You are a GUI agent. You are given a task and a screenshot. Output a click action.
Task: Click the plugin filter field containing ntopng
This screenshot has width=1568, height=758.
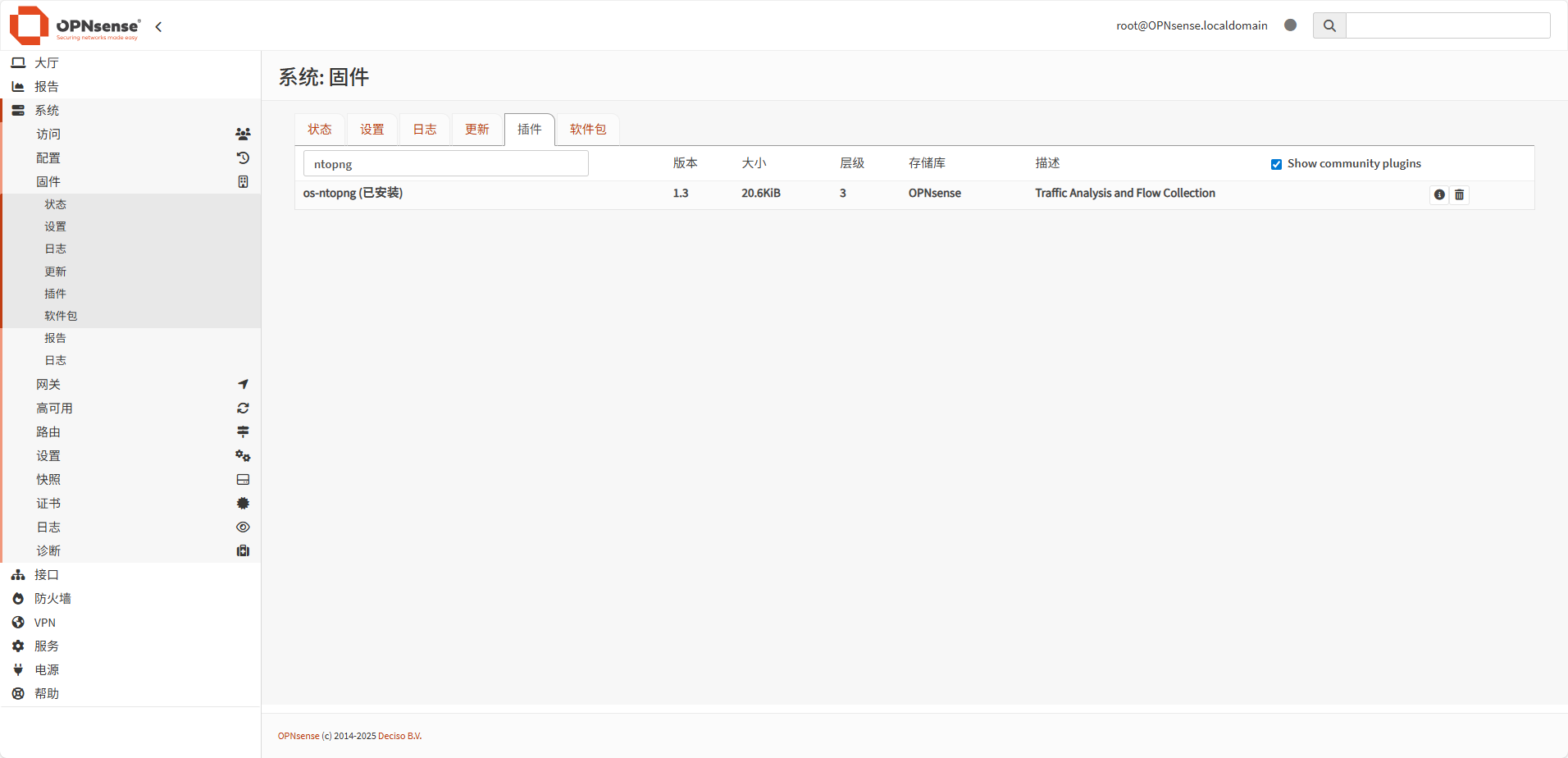(x=445, y=164)
